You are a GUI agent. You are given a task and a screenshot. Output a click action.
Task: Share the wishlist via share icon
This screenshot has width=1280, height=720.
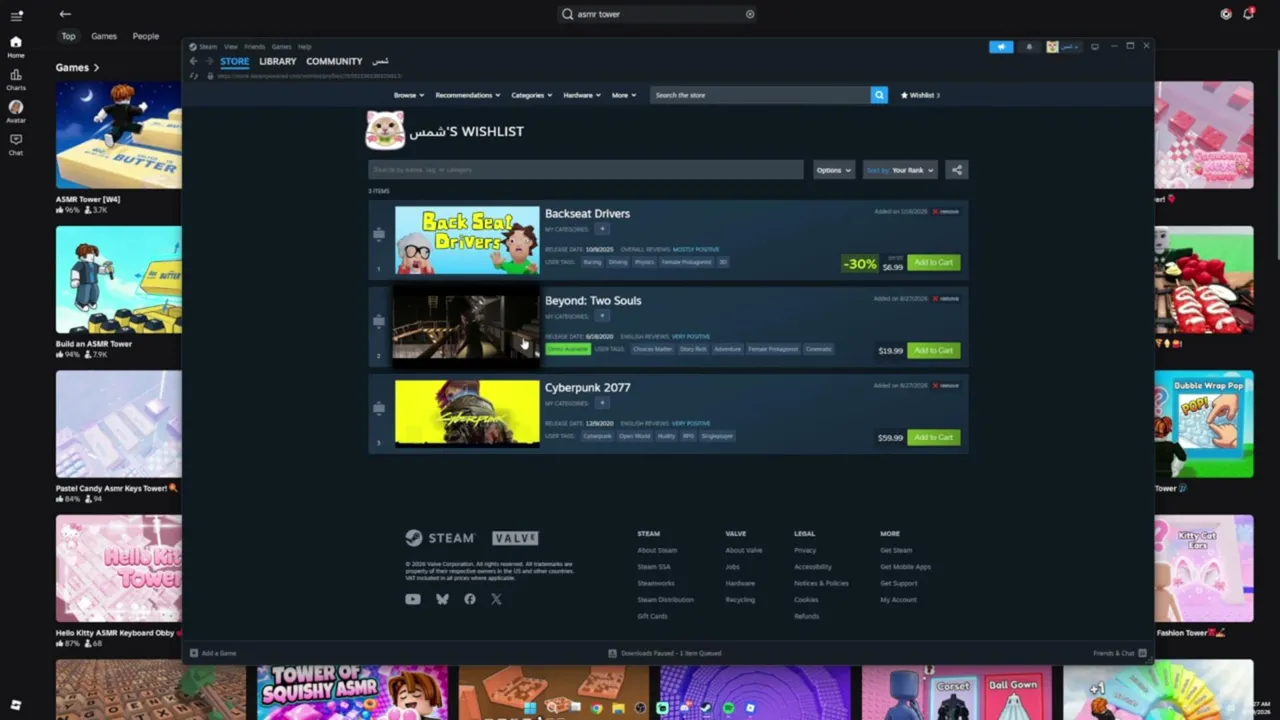click(x=957, y=170)
